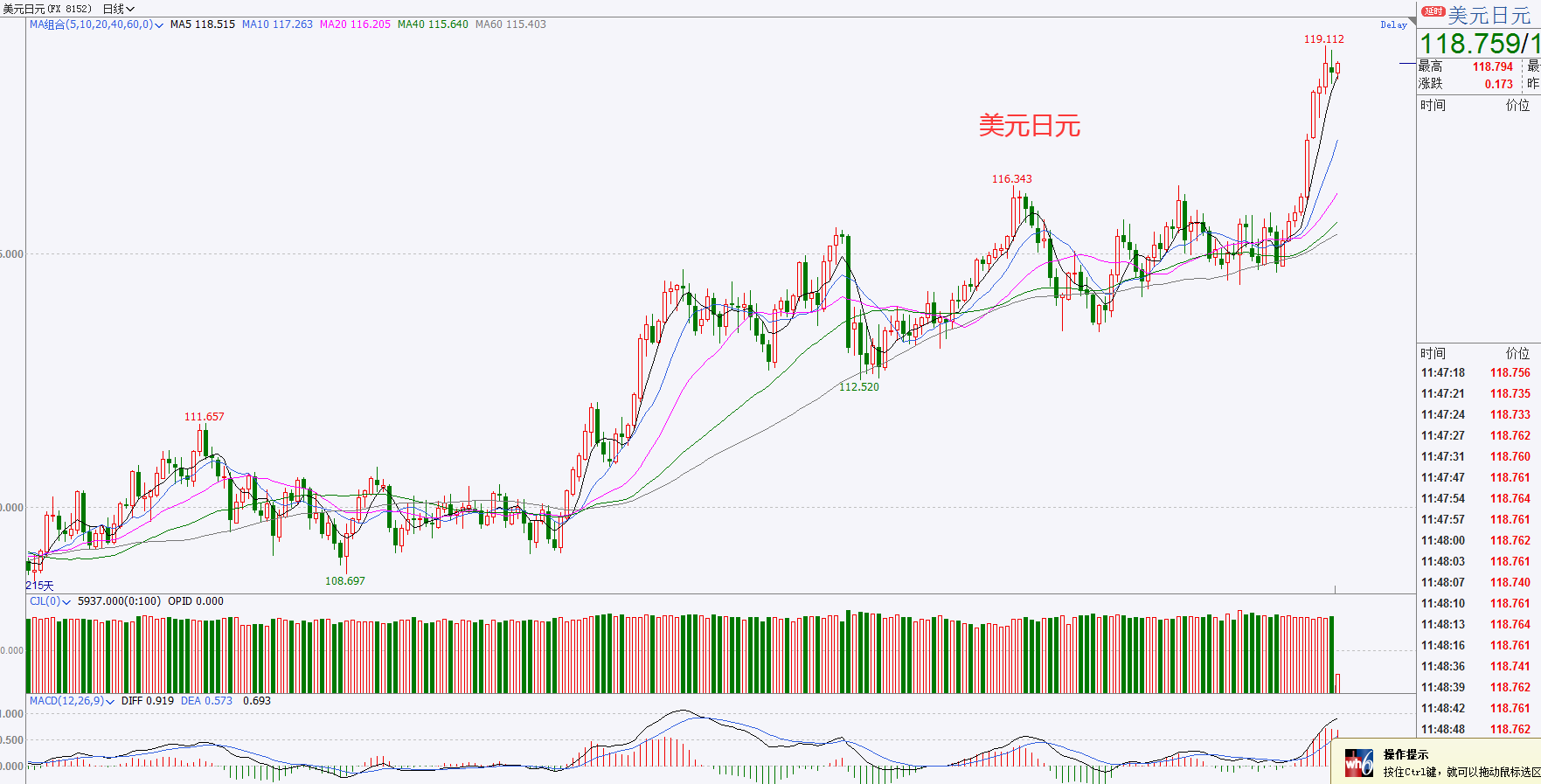
Task: Click the wh6 logo in the tip popup
Action: [x=1358, y=762]
